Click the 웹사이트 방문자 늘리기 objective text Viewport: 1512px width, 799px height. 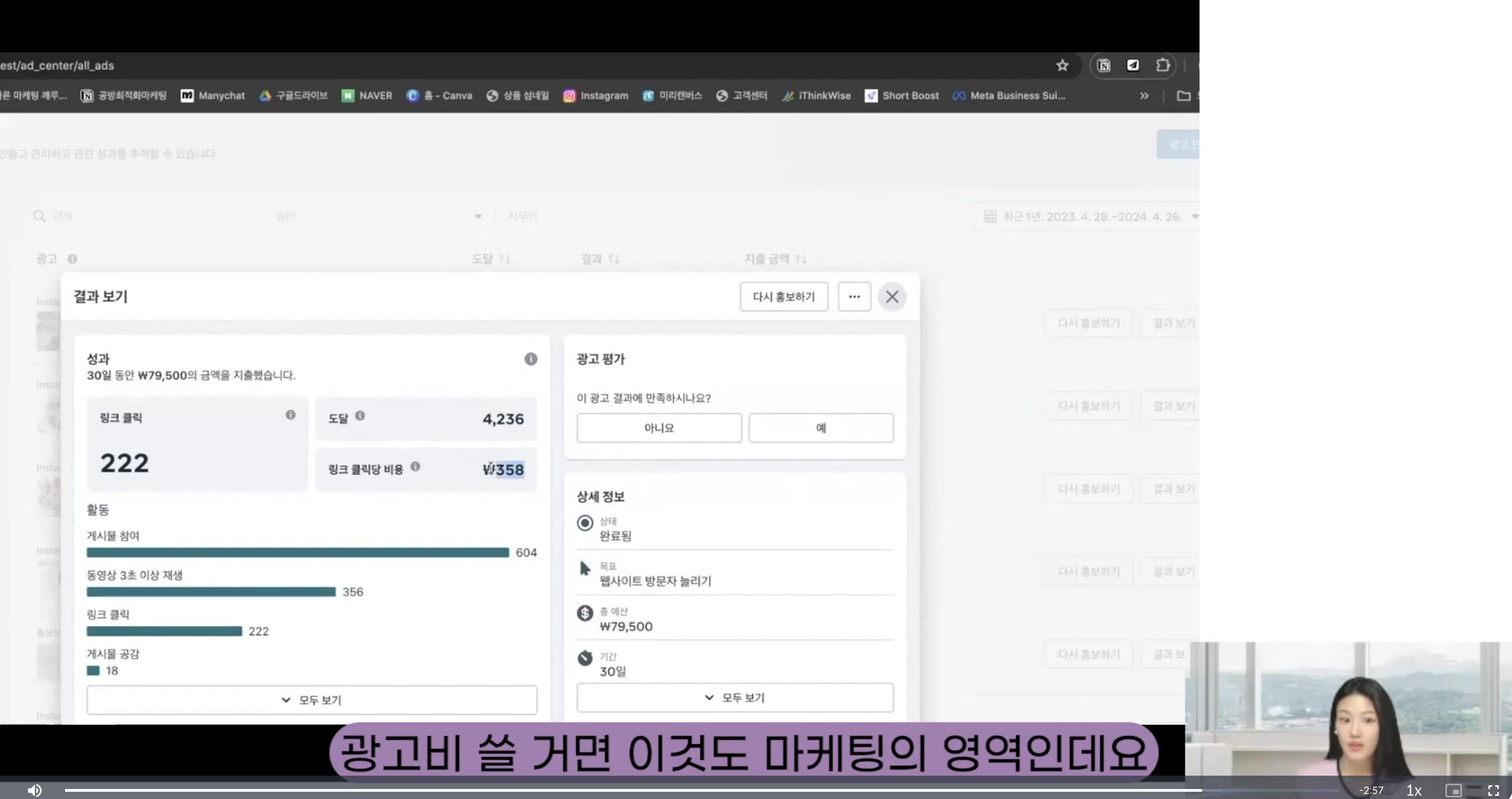pos(655,581)
